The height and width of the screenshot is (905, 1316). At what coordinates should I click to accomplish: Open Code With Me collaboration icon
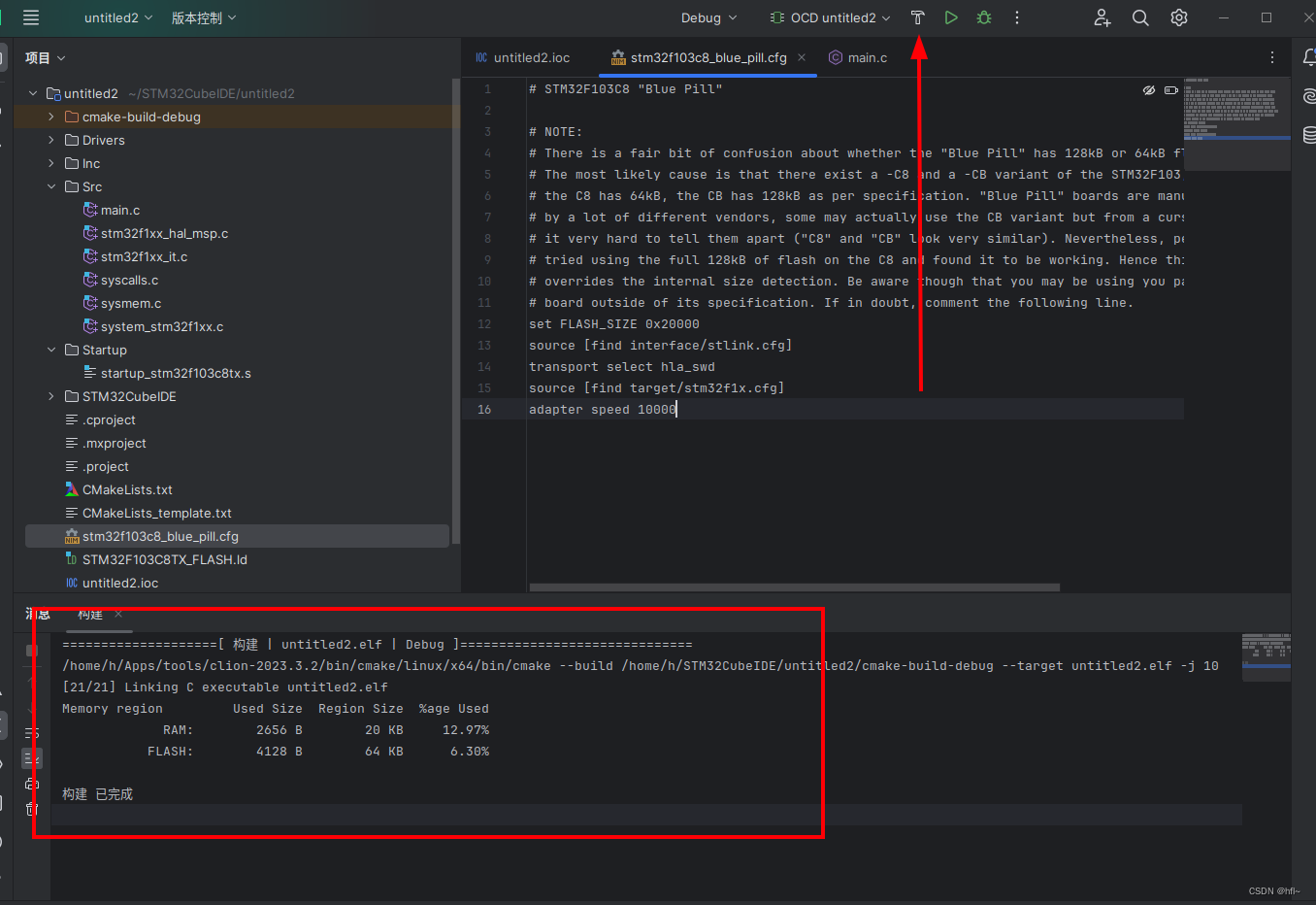coord(1102,17)
